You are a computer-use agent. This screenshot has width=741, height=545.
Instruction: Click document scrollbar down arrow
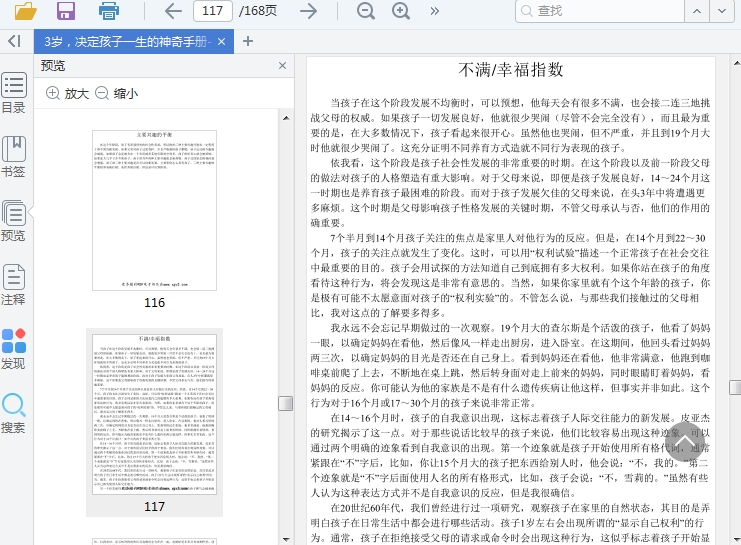[x=736, y=539]
